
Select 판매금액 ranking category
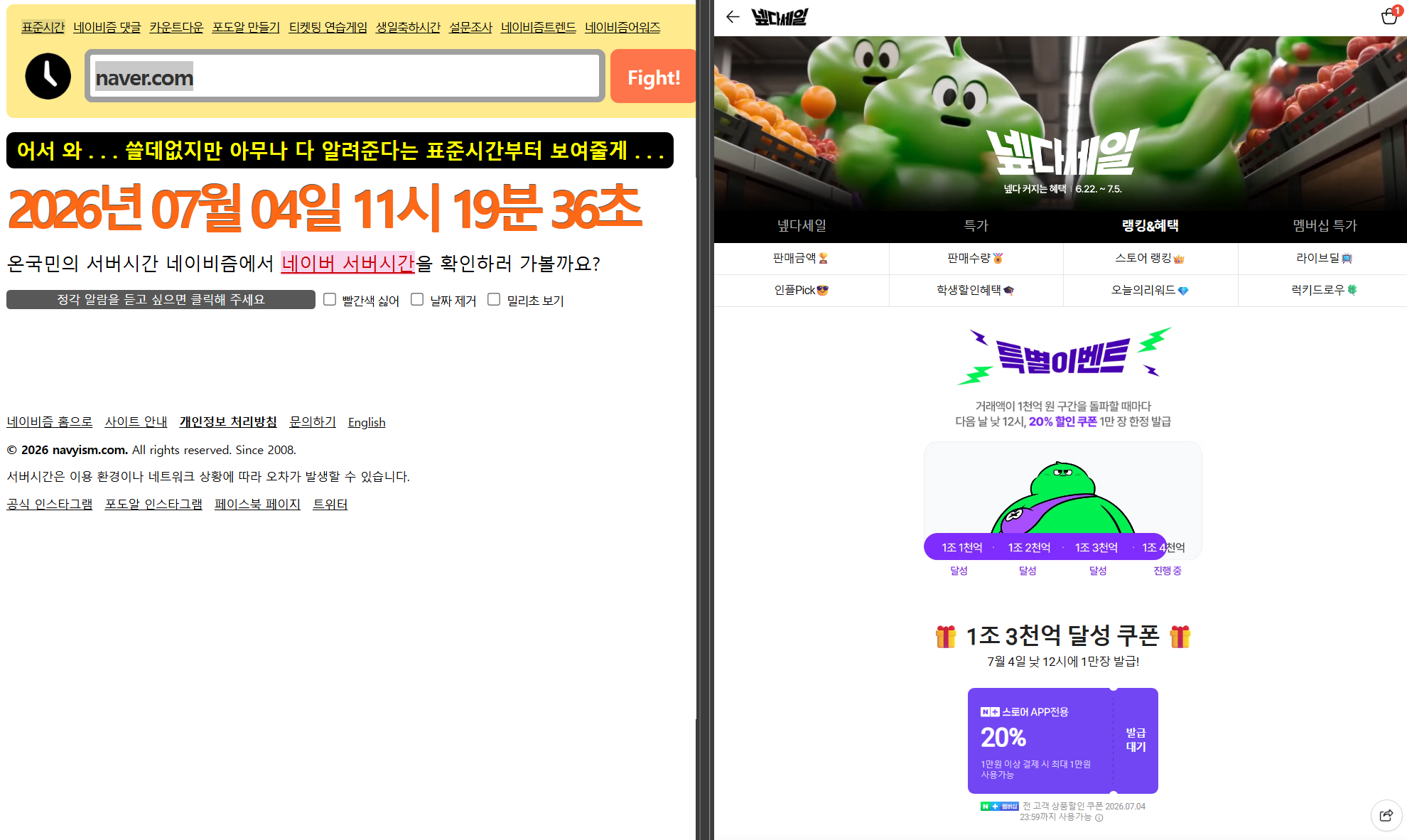(x=802, y=258)
